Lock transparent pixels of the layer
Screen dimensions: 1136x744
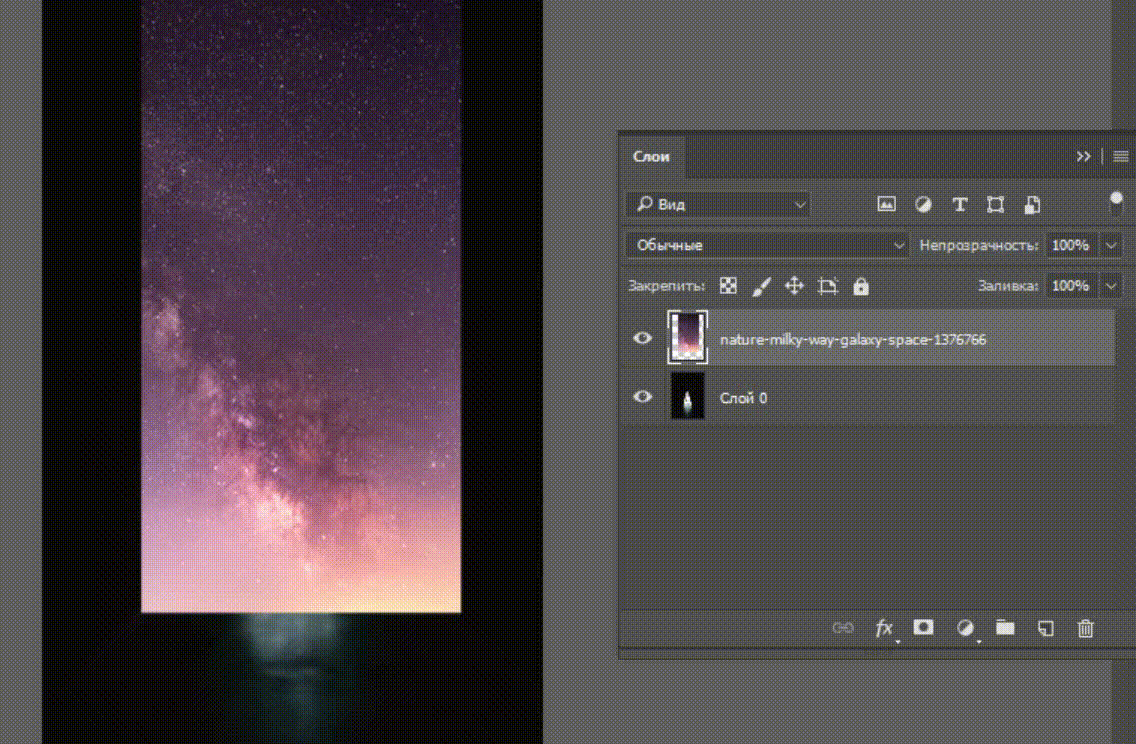[x=728, y=285]
